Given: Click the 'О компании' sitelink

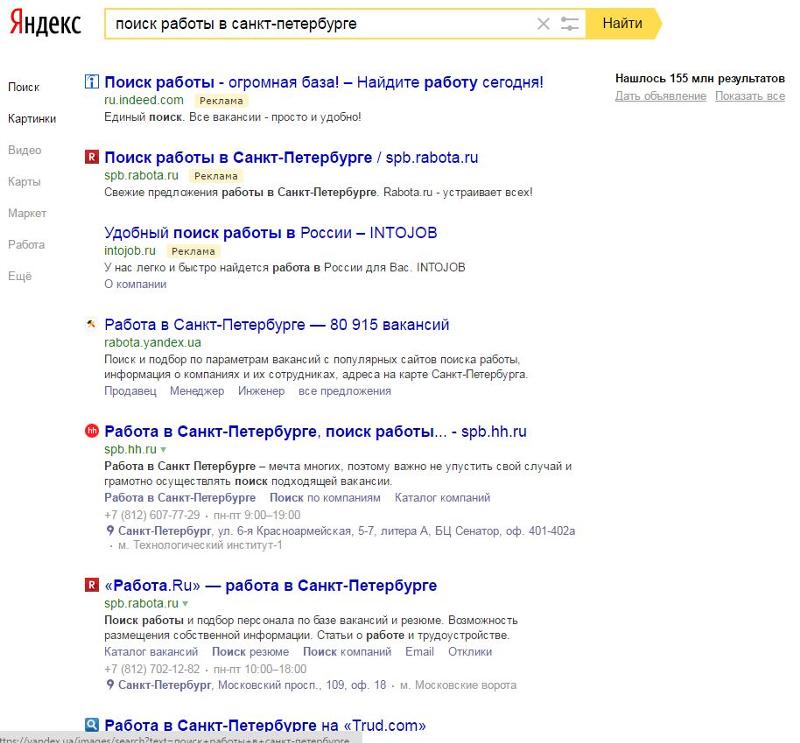Looking at the screenshot, I should [135, 284].
